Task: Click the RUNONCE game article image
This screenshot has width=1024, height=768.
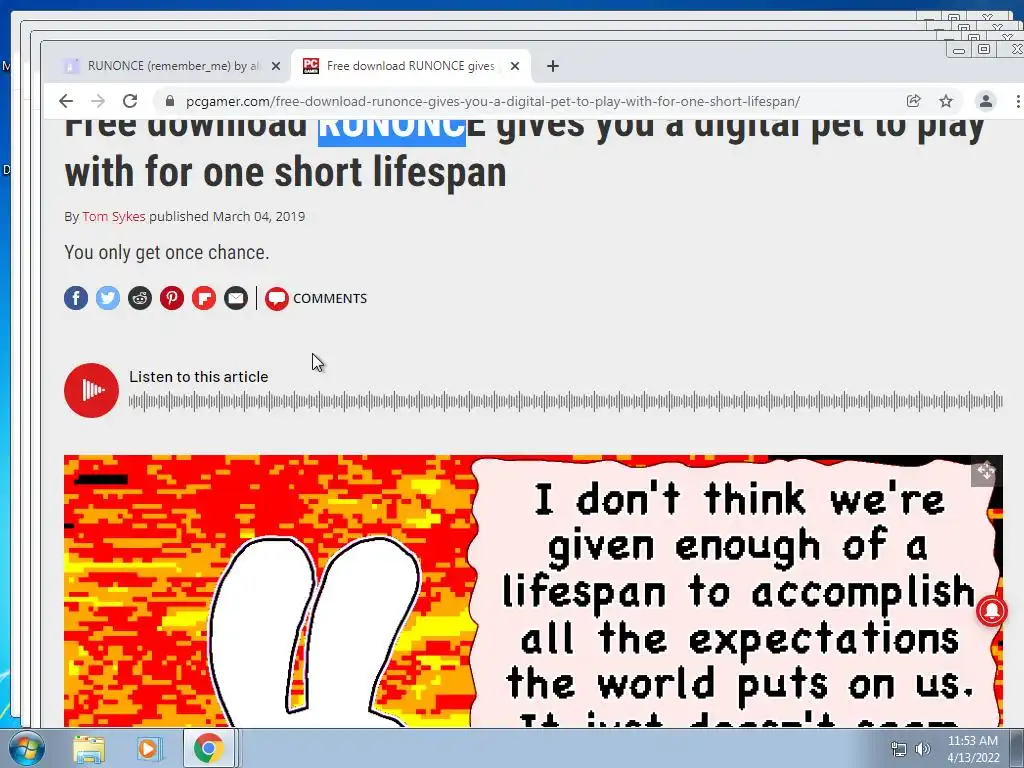Action: pyautogui.click(x=533, y=591)
